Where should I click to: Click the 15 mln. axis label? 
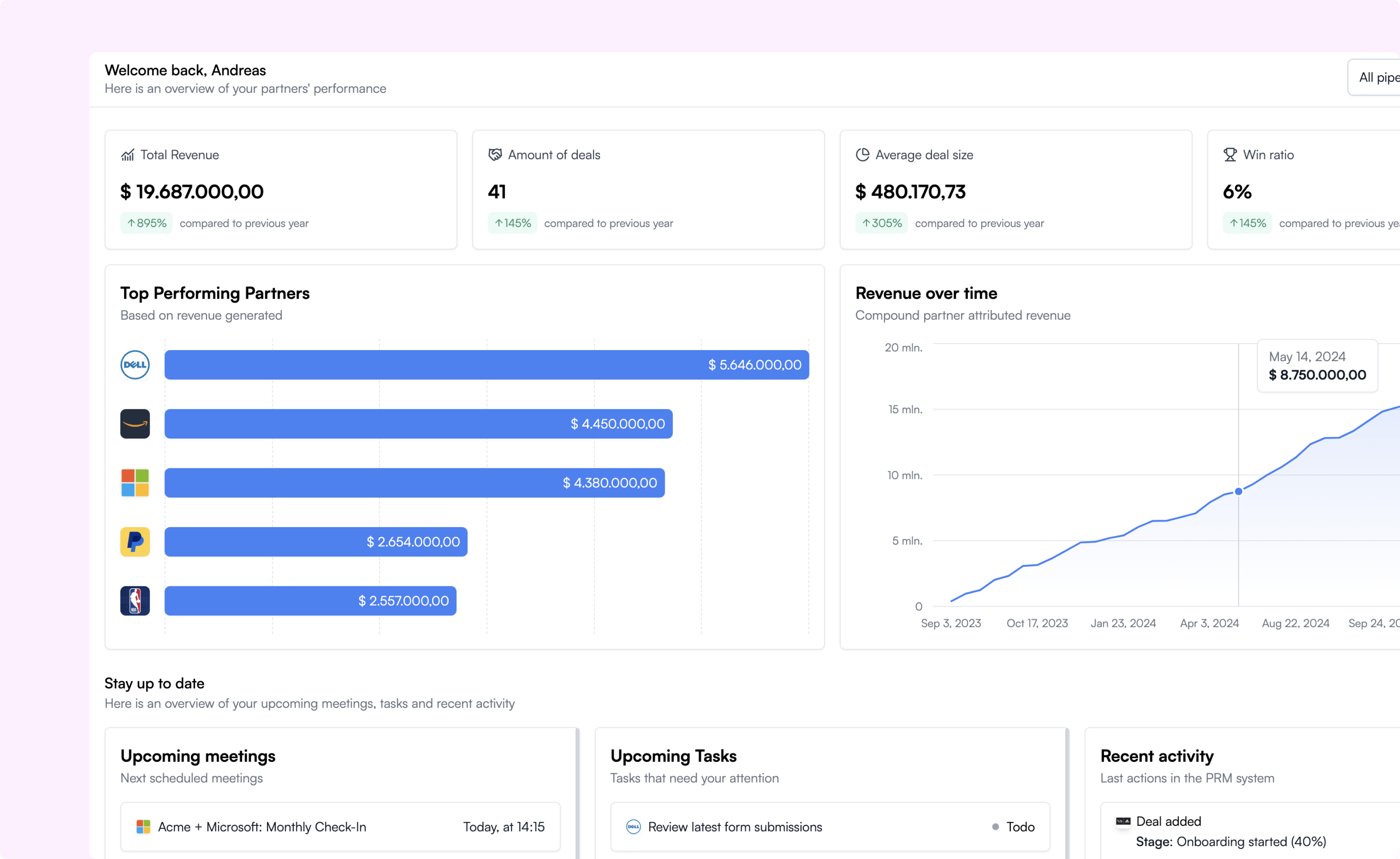(x=906, y=410)
